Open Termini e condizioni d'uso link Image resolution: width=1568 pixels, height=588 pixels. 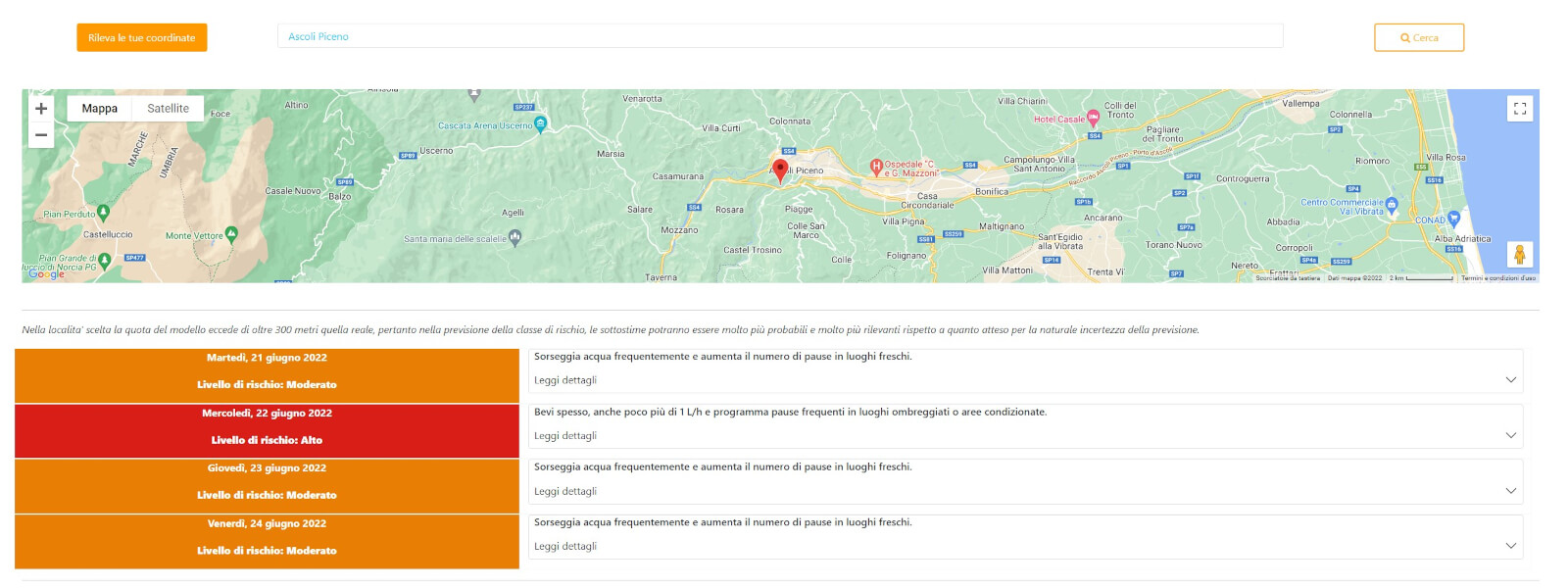pyautogui.click(x=1498, y=278)
